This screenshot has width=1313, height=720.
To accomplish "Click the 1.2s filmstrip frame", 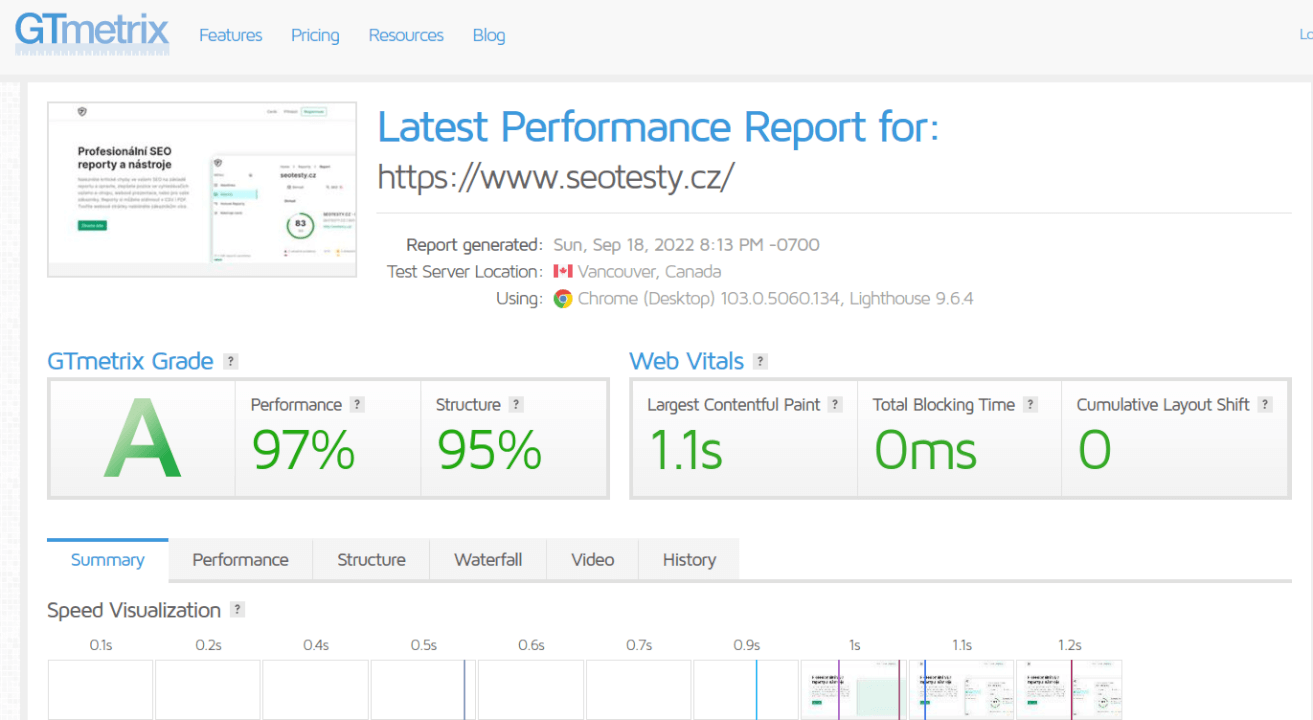I will click(x=1069, y=689).
